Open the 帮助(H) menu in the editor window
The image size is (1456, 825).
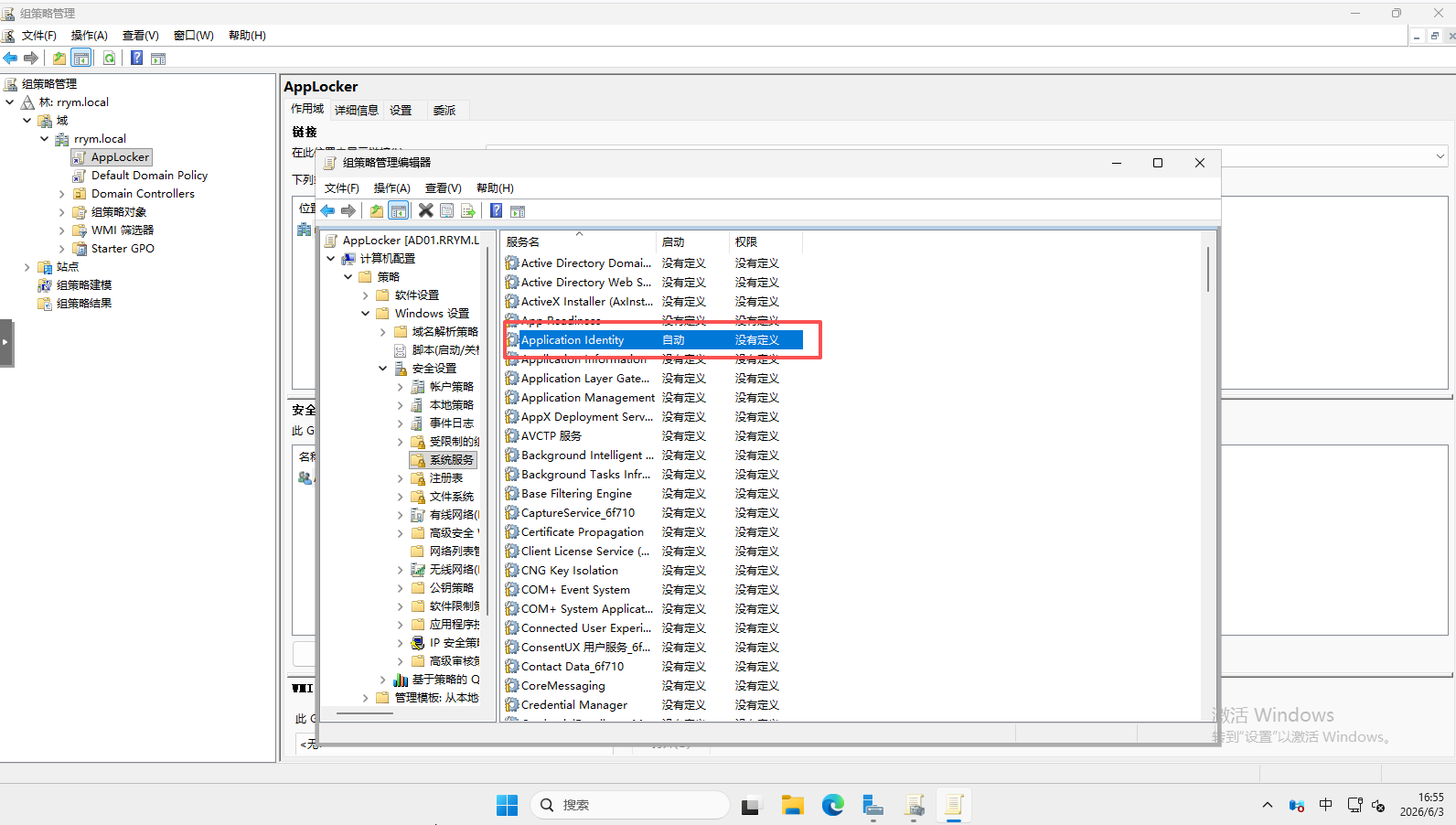495,188
